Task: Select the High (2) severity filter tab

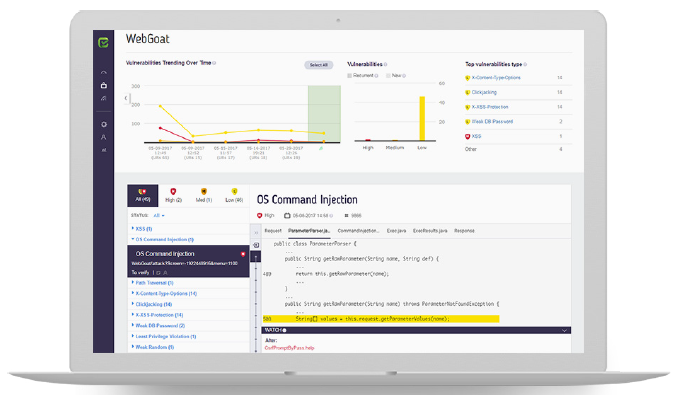Action: [173, 196]
